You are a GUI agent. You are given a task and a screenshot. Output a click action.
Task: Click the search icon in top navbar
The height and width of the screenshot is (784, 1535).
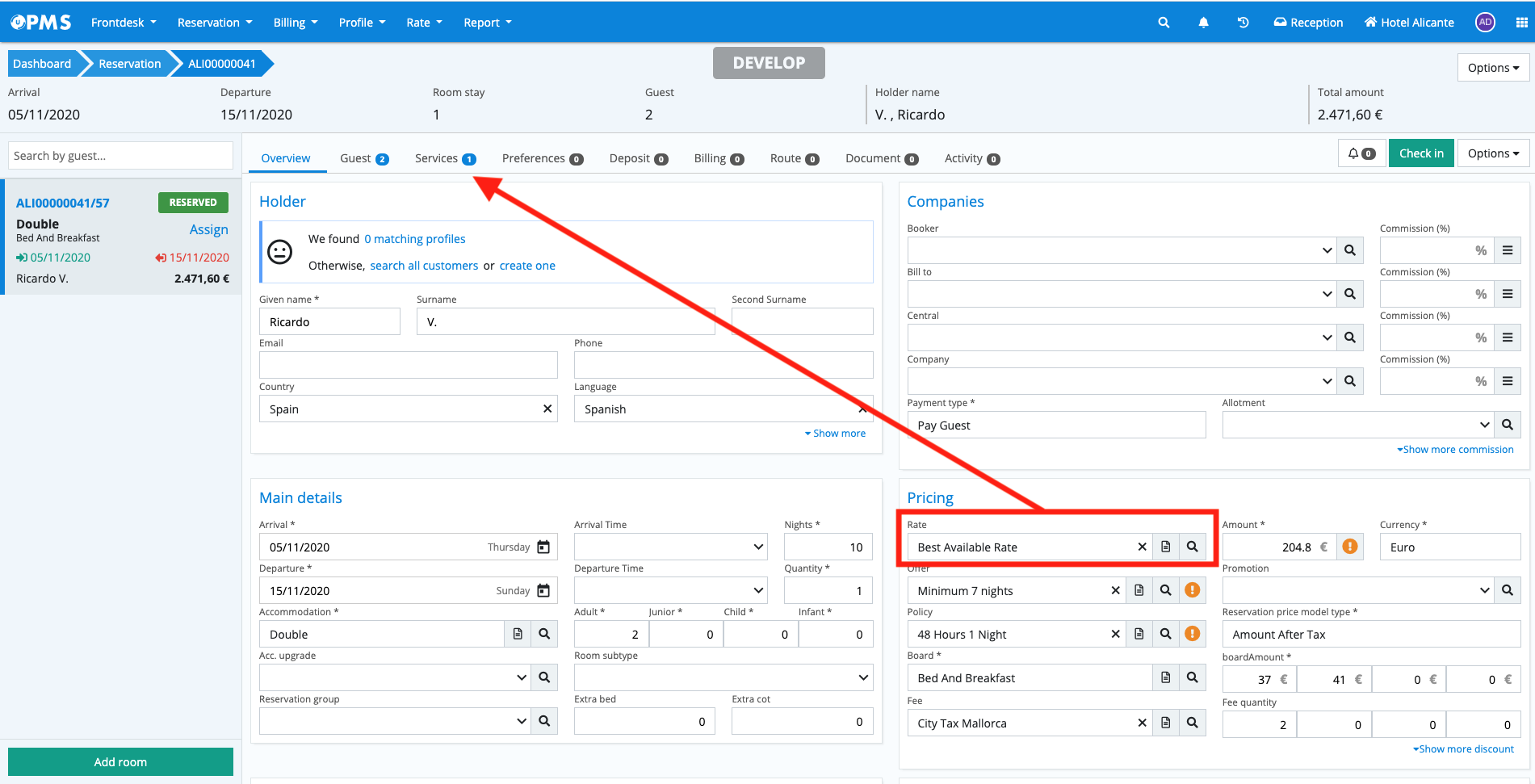(x=1164, y=23)
